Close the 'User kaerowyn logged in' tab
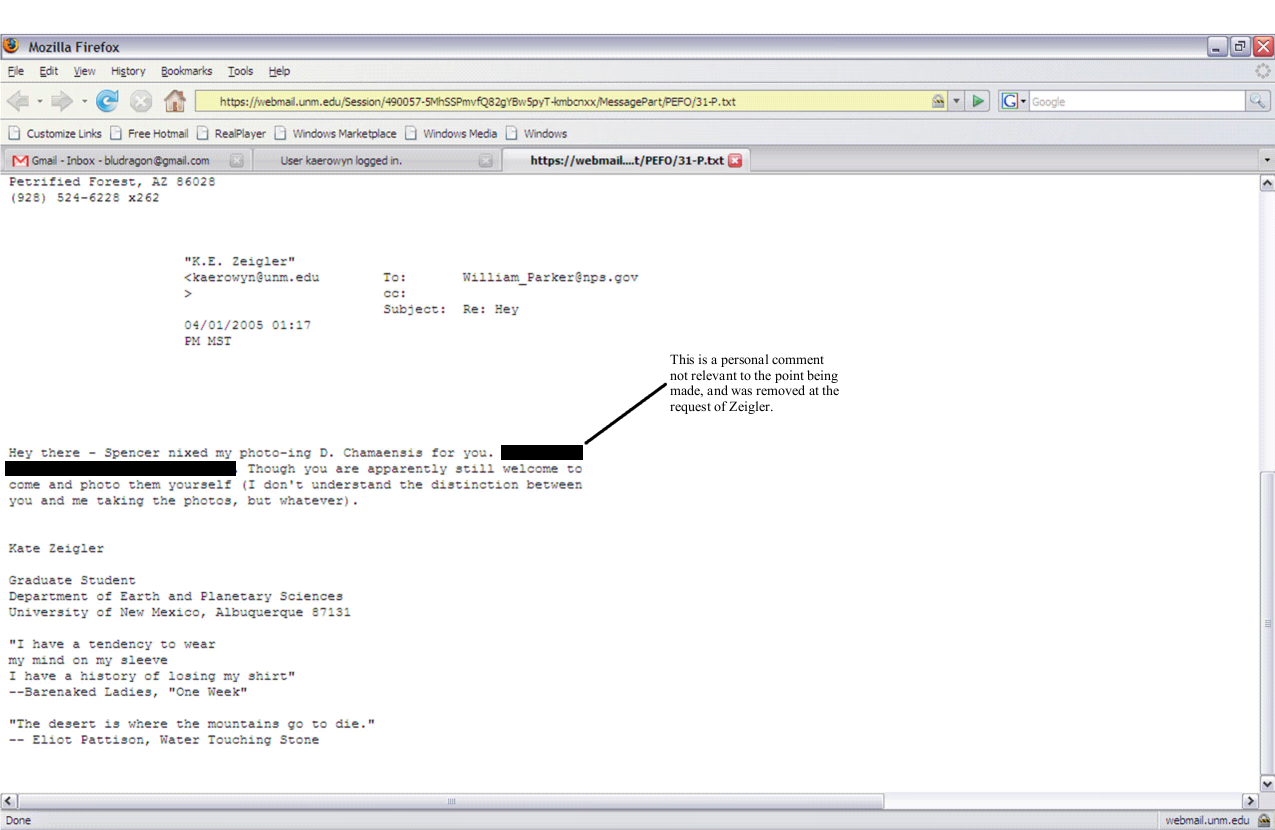Screen dimensions: 1275x830 [485, 160]
